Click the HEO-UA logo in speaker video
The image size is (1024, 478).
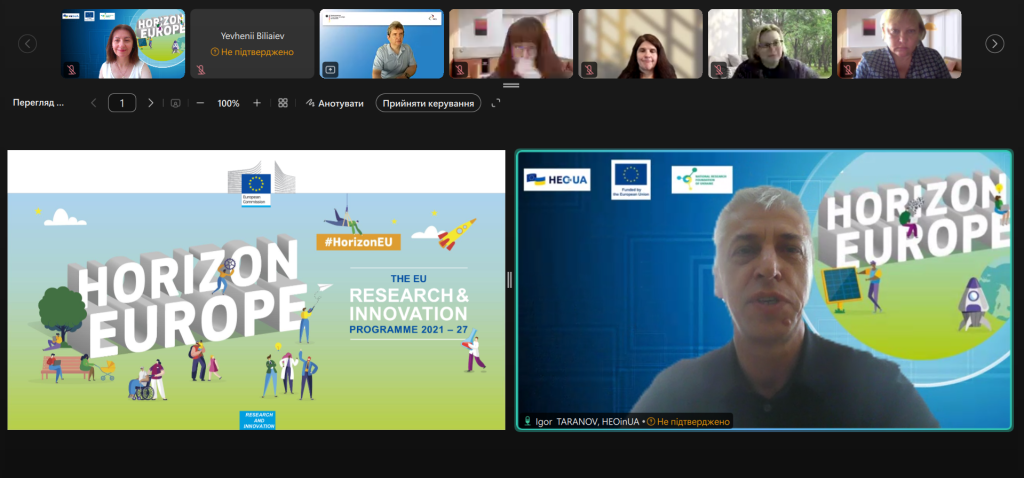(557, 180)
